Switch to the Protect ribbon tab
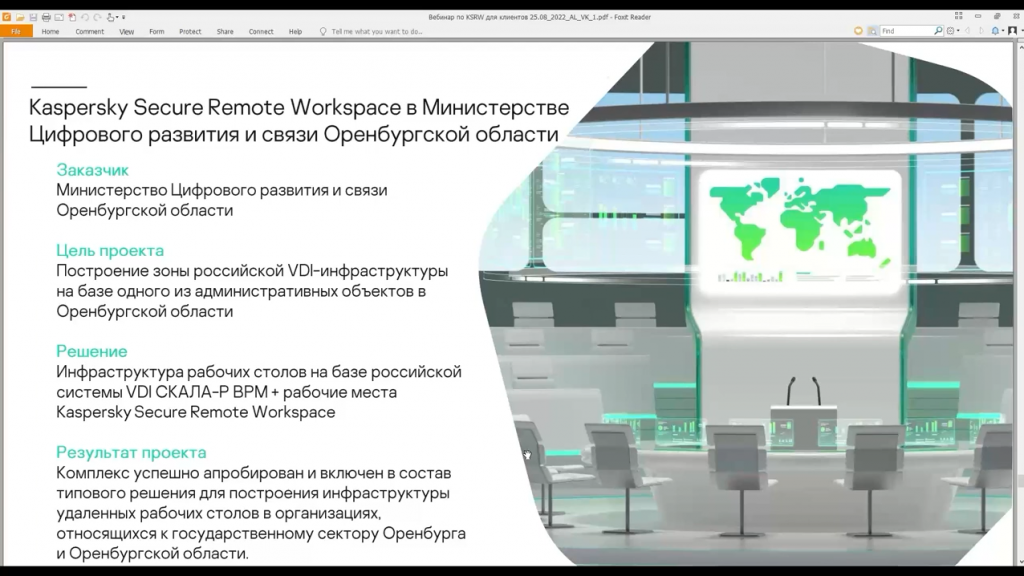The image size is (1024, 576). 190,31
